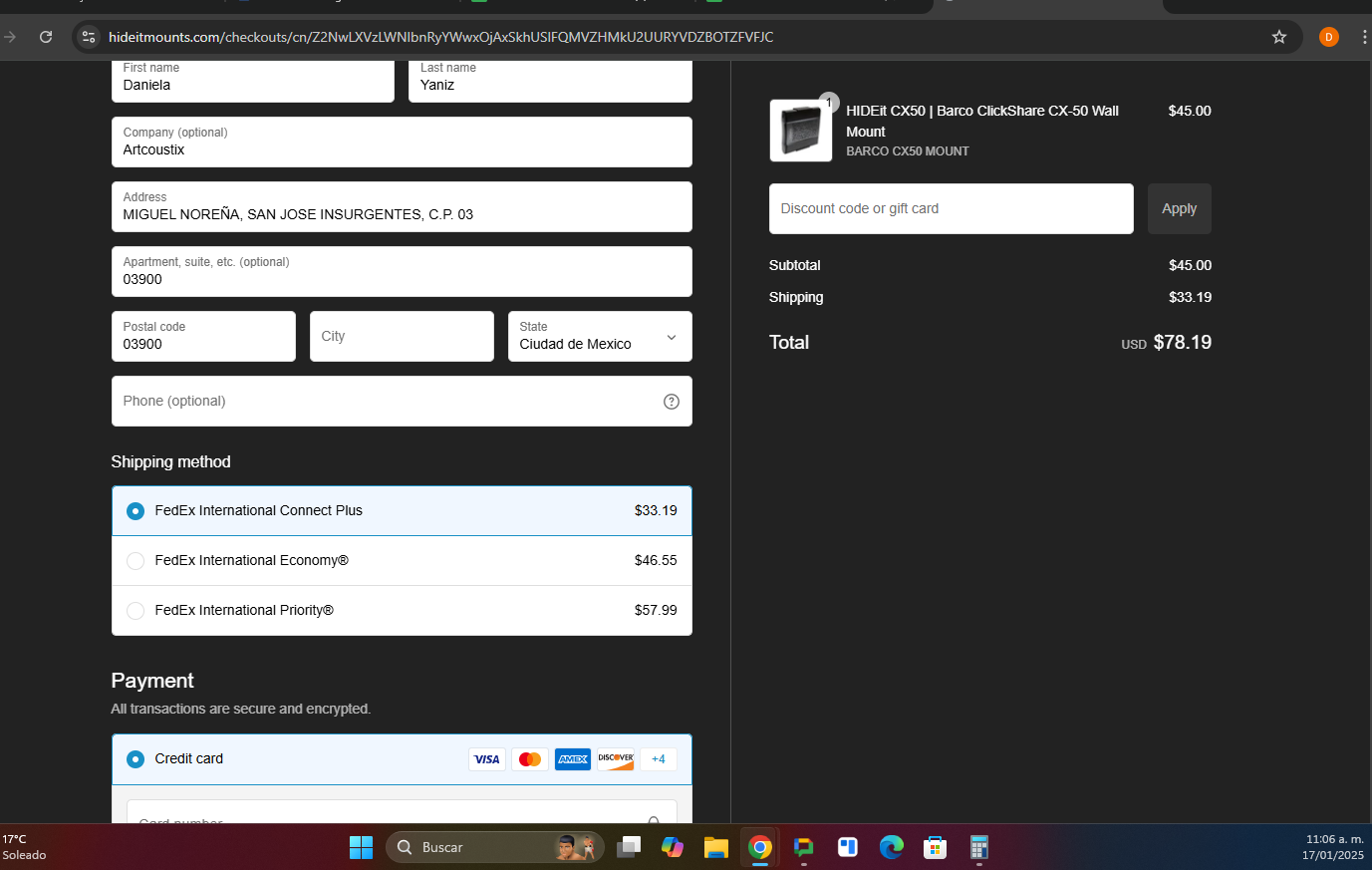The image size is (1372, 870).
Task: Click the $57.99 Priority price
Action: 656,611
